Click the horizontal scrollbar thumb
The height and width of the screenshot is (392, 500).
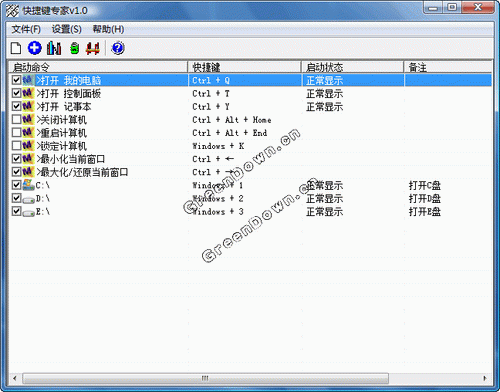[x=205, y=378]
